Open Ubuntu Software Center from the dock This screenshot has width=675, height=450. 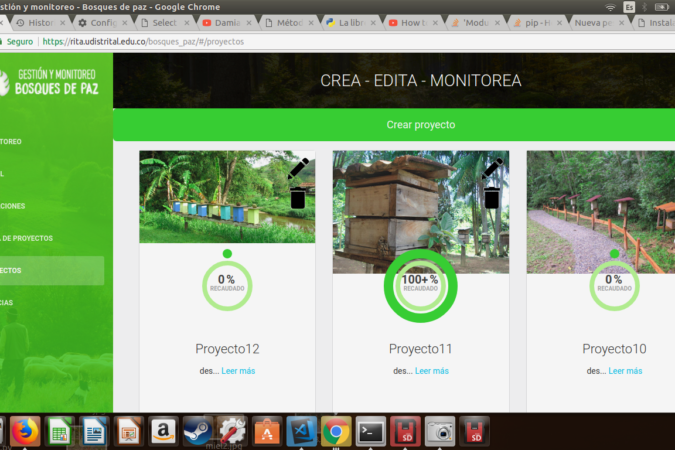tap(267, 431)
